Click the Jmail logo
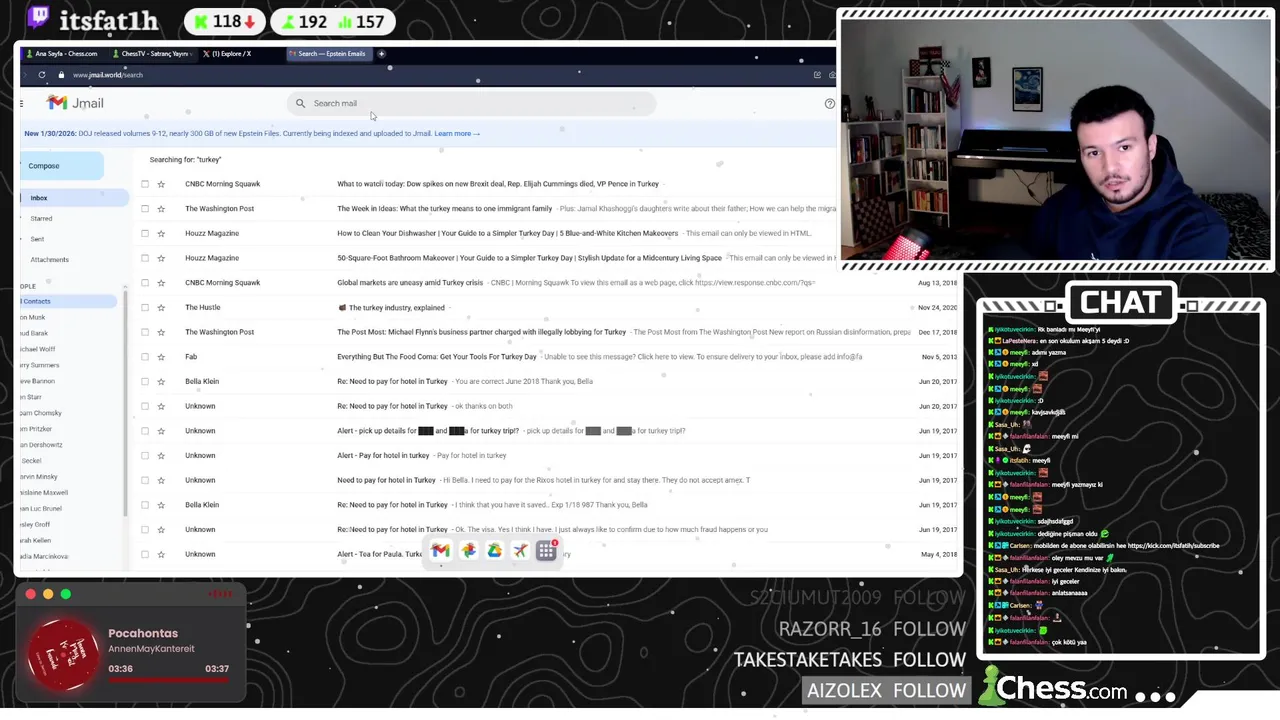This screenshot has height=720, width=1280. (x=76, y=103)
